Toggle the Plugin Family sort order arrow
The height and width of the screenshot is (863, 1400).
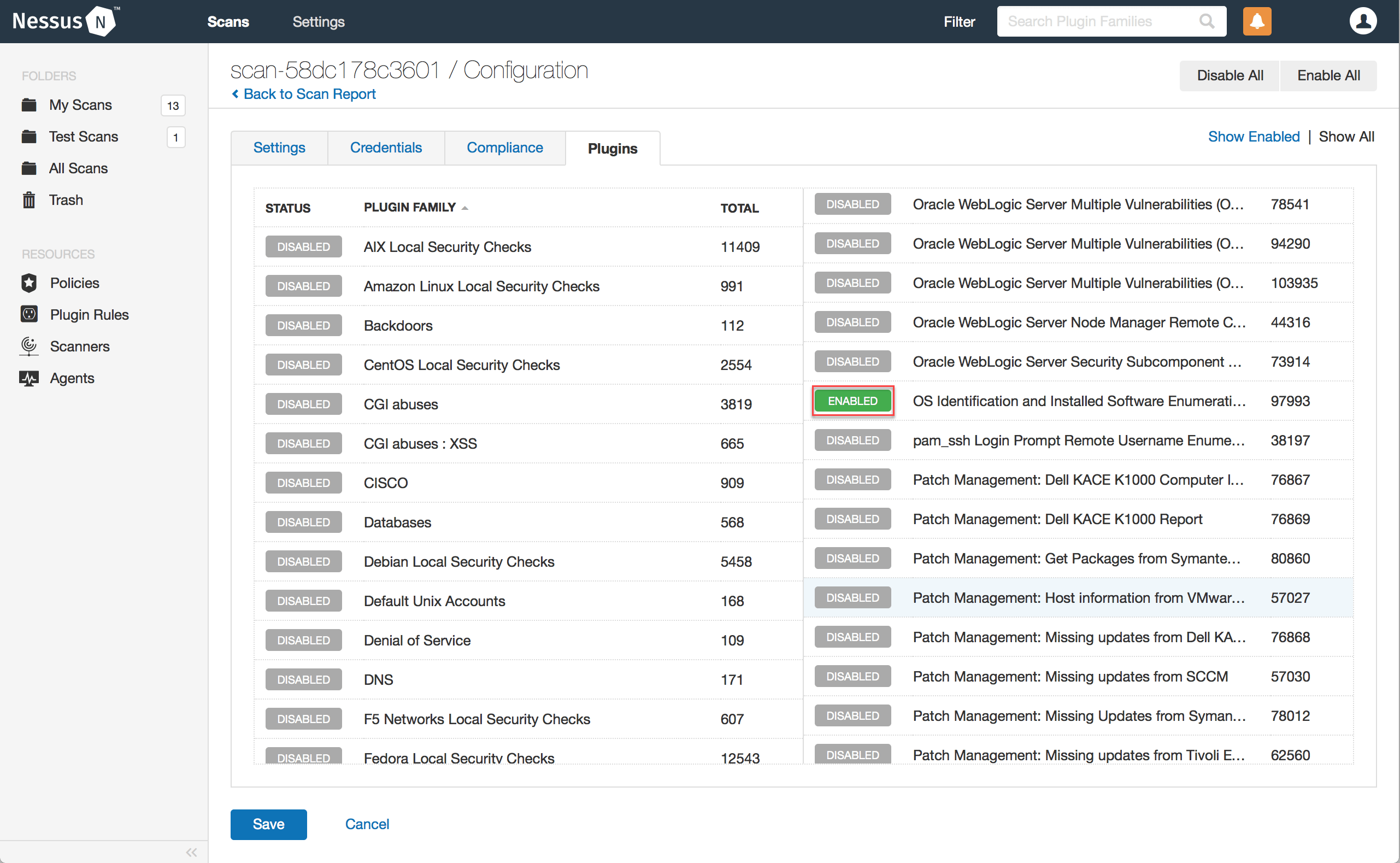[x=465, y=208]
